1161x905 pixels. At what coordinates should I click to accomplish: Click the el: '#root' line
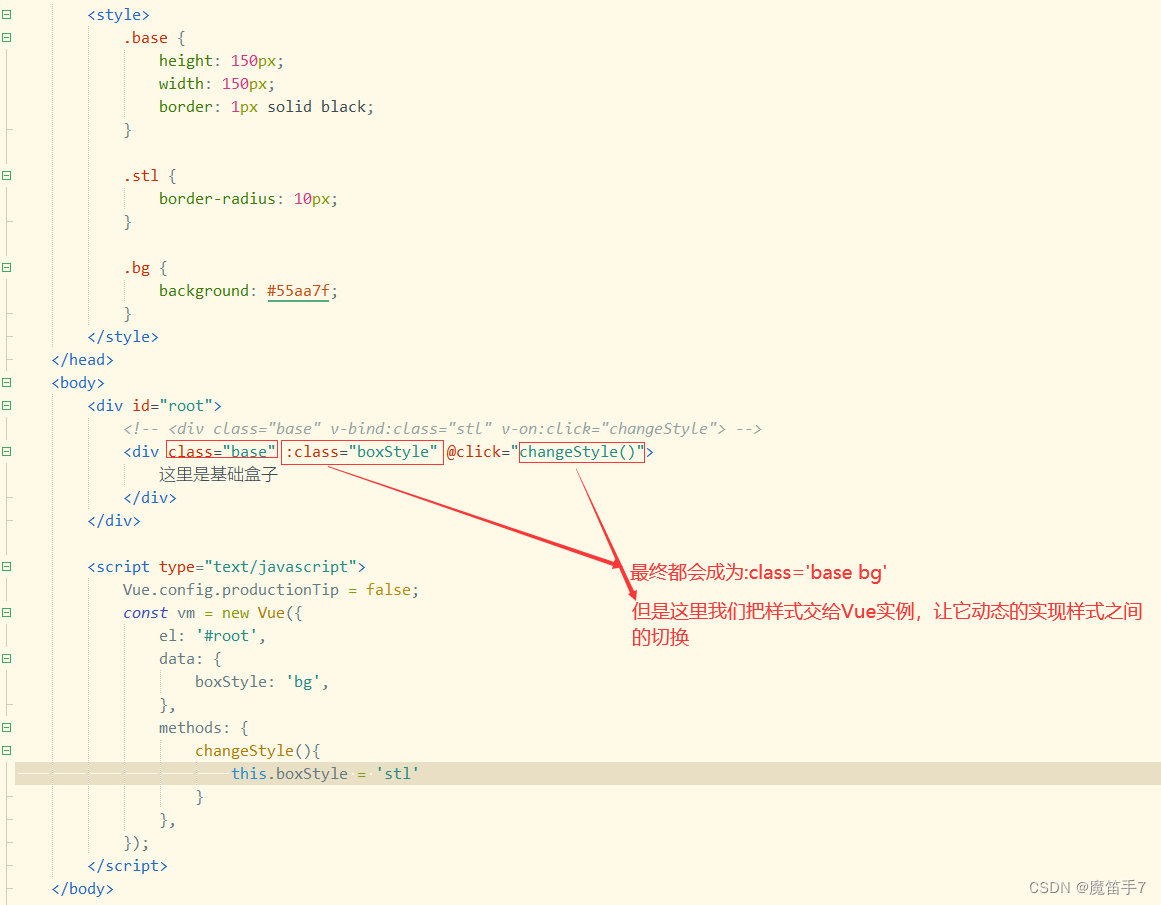coord(212,635)
